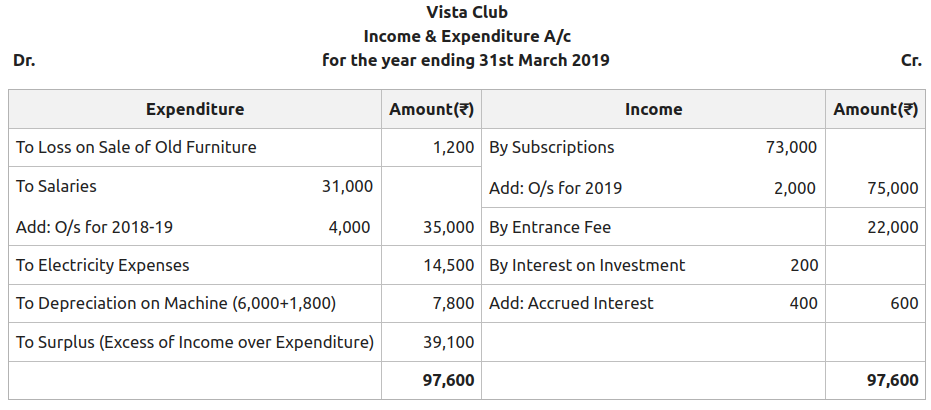This screenshot has width=931, height=410.
Task: Select the Income column header
Action: pyautogui.click(x=653, y=110)
